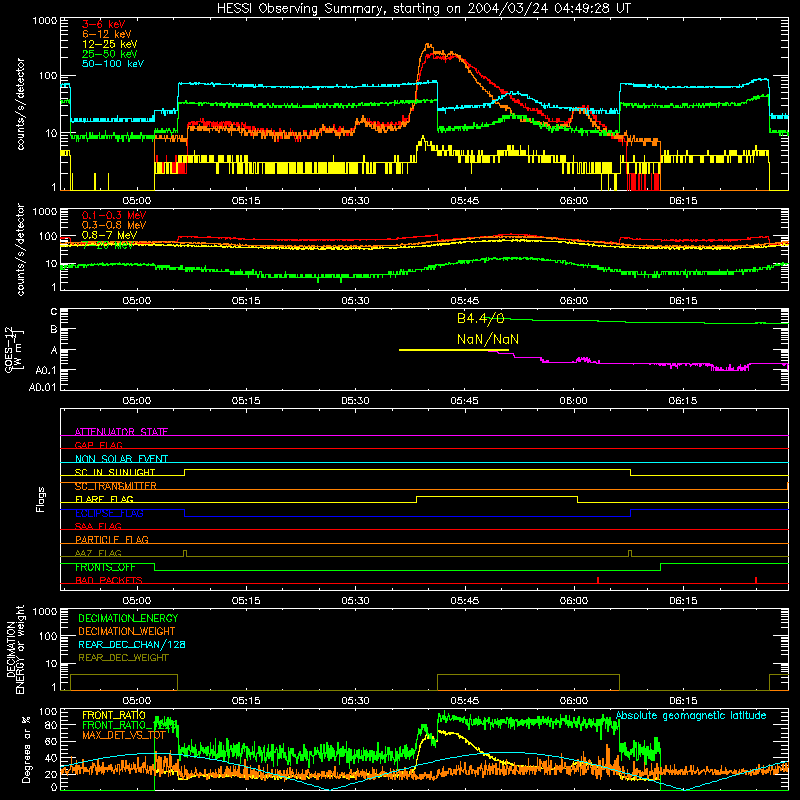
Task: Select the SC_IN_SUNLIGHT flag label
Action: click(115, 472)
